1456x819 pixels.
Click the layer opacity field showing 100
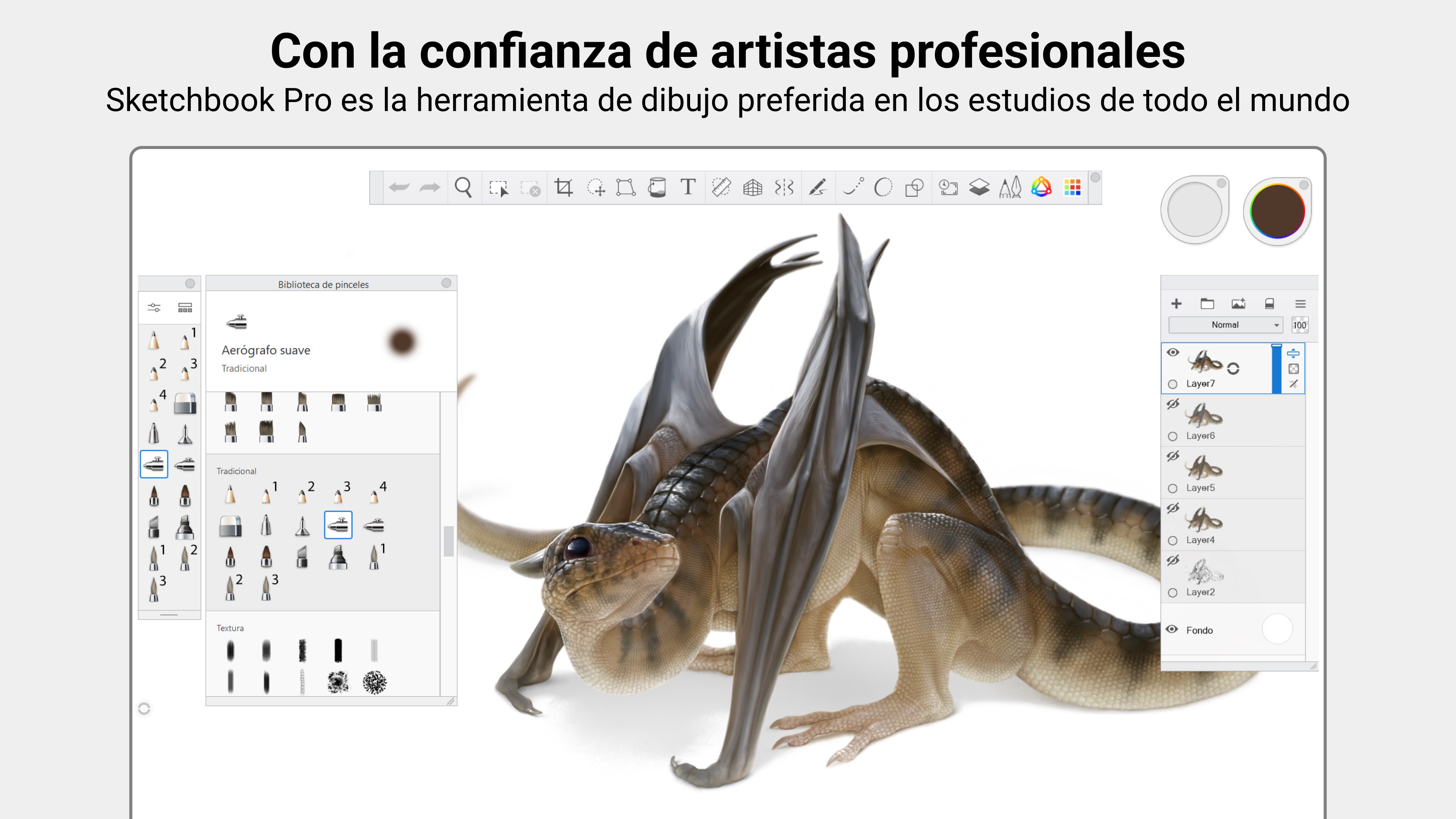(1299, 325)
